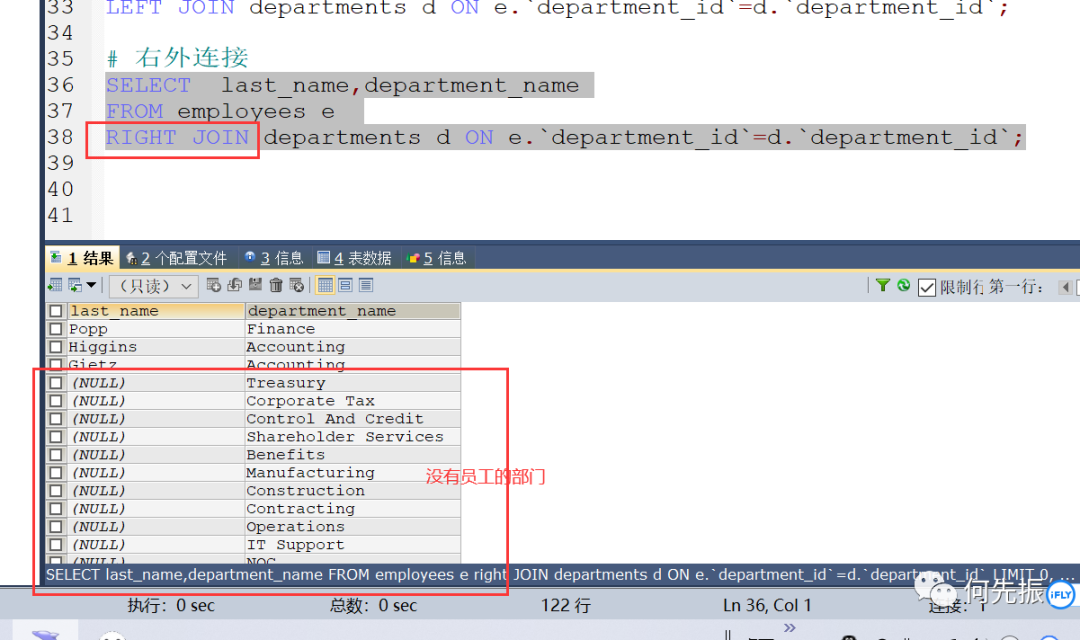Screen dimensions: 1080x640
Task: Click the save changes floppy icon
Action: (256, 285)
